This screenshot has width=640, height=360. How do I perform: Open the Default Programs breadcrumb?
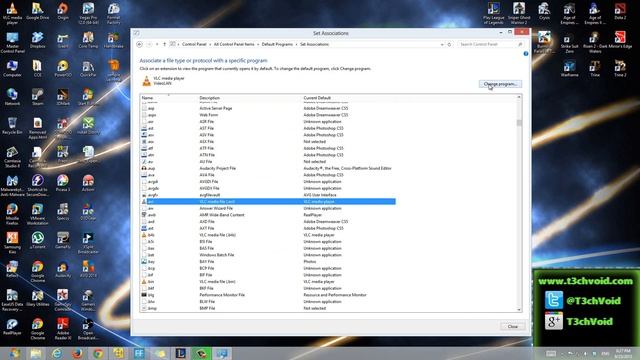(x=277, y=44)
